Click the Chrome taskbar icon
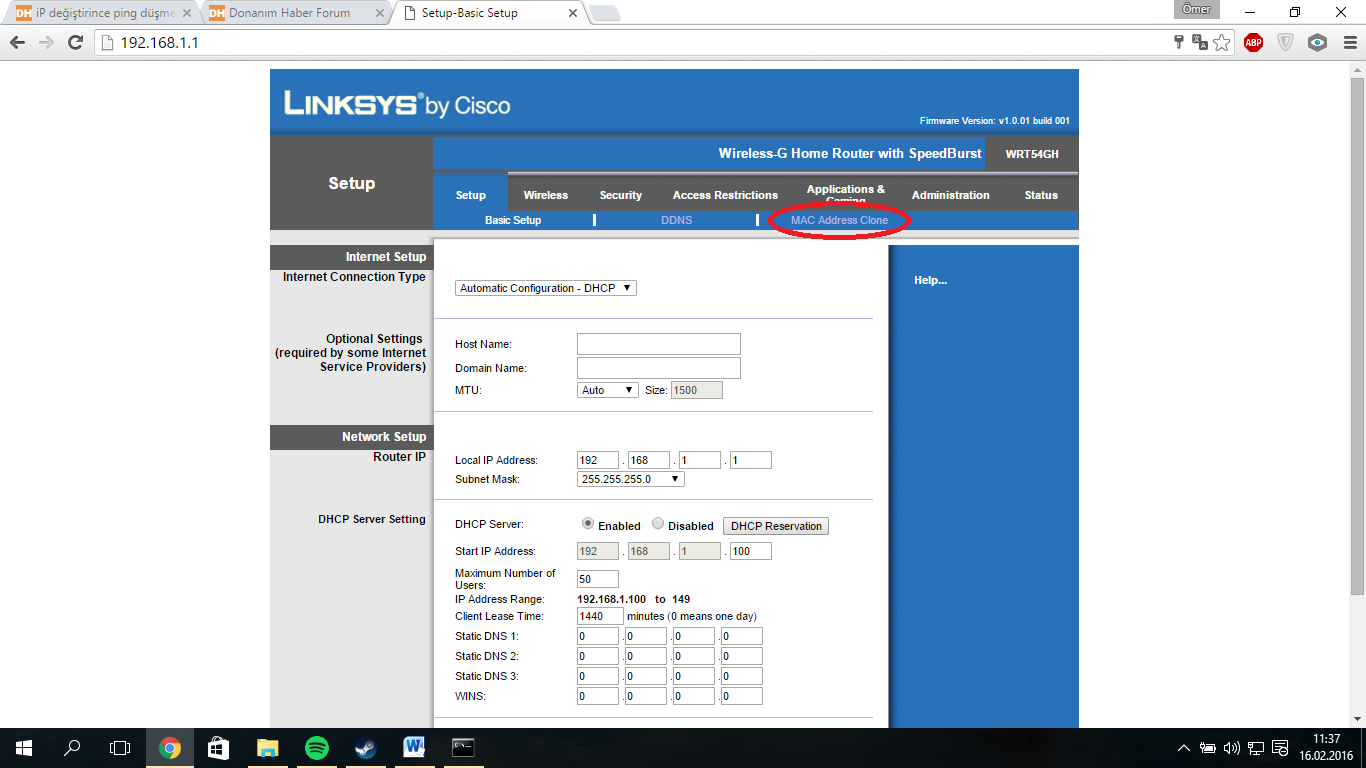 pyautogui.click(x=169, y=747)
